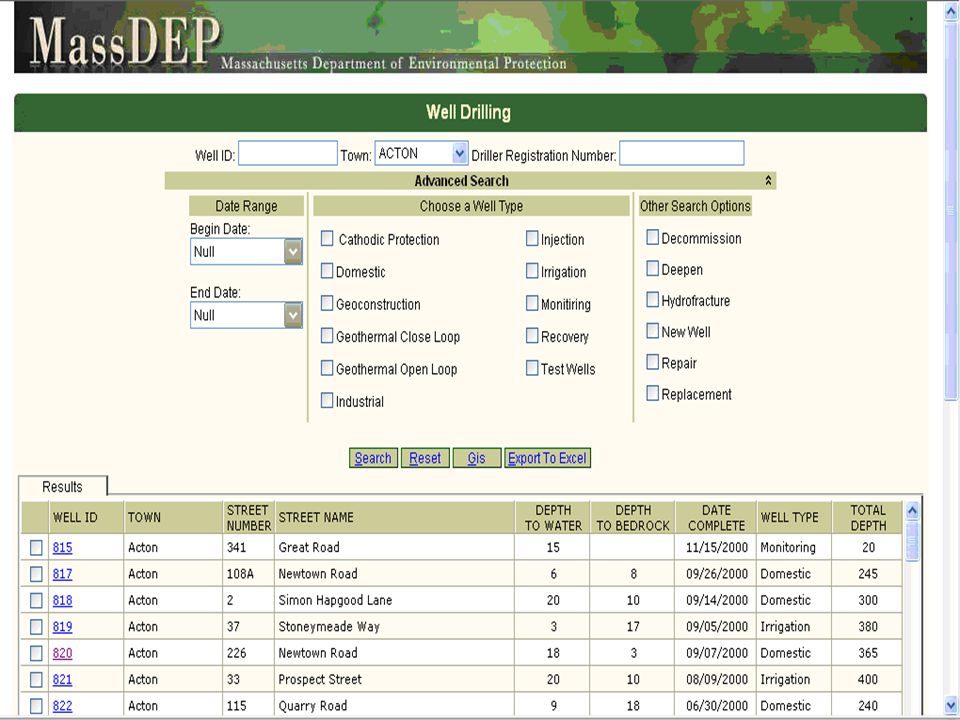
Task: Open well ID 819 link
Action: (x=62, y=626)
